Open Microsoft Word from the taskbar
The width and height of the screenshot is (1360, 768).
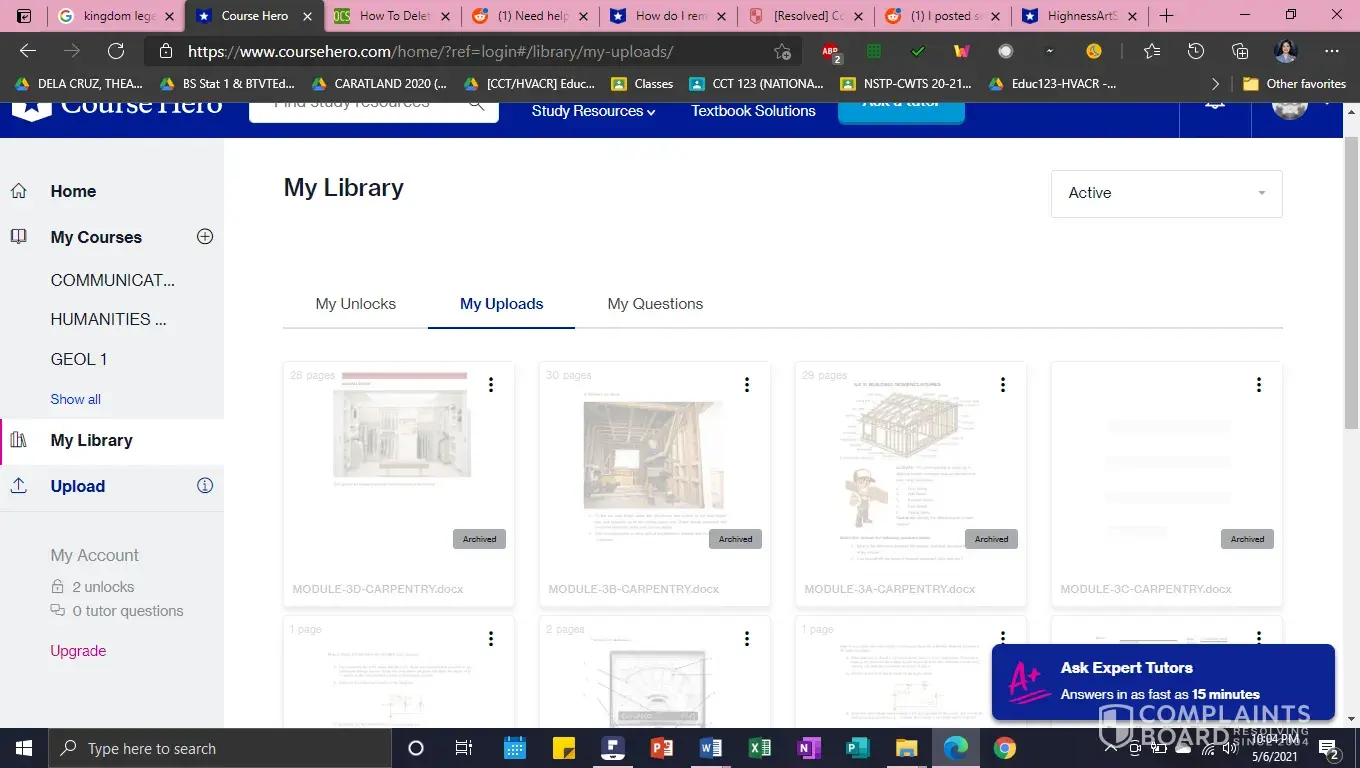click(711, 748)
